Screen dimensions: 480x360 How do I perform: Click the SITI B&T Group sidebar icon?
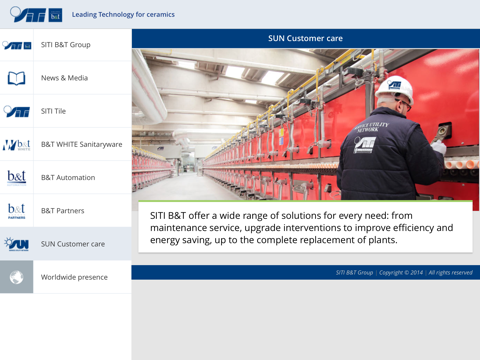[x=17, y=45]
